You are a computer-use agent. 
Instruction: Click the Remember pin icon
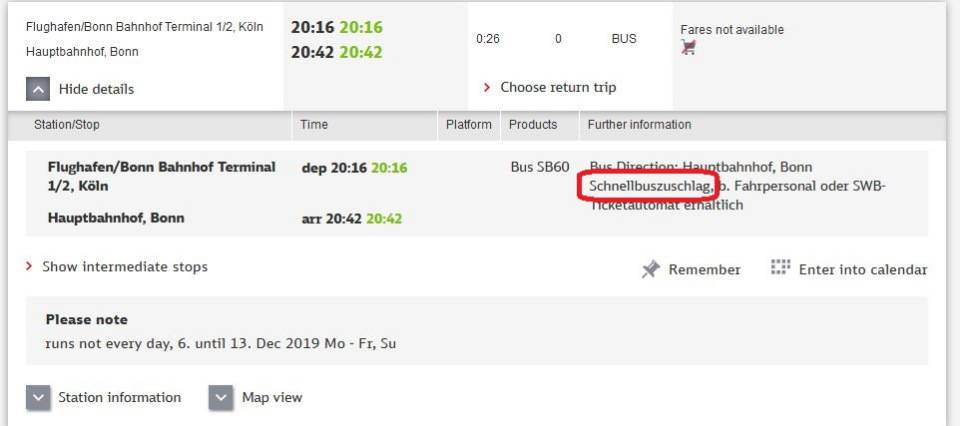point(651,269)
